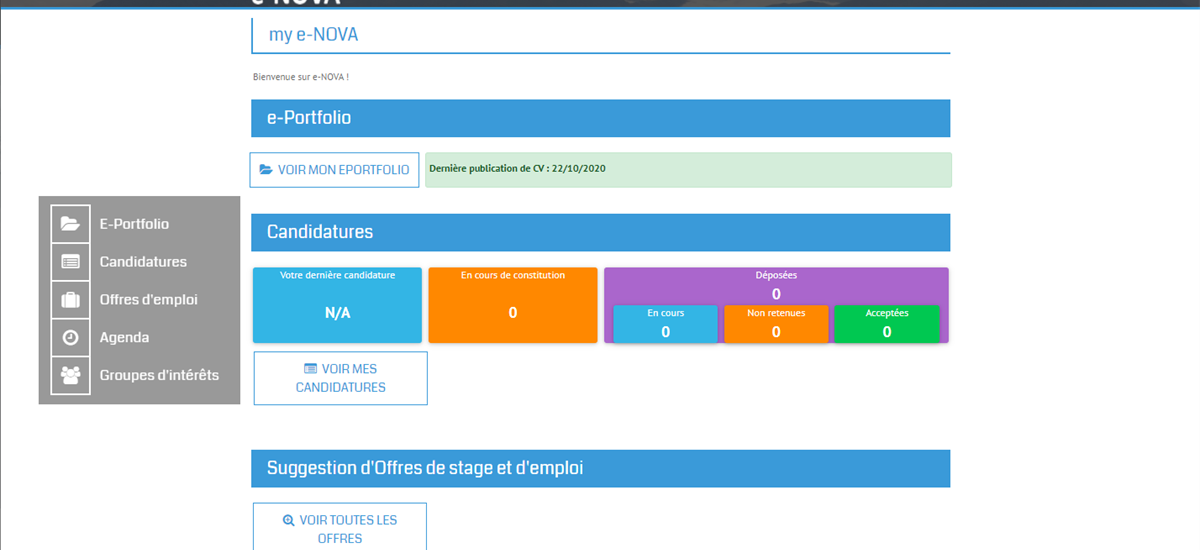Viewport: 1200px width, 550px height.
Task: Select the green Acceptées status box
Action: [887, 324]
